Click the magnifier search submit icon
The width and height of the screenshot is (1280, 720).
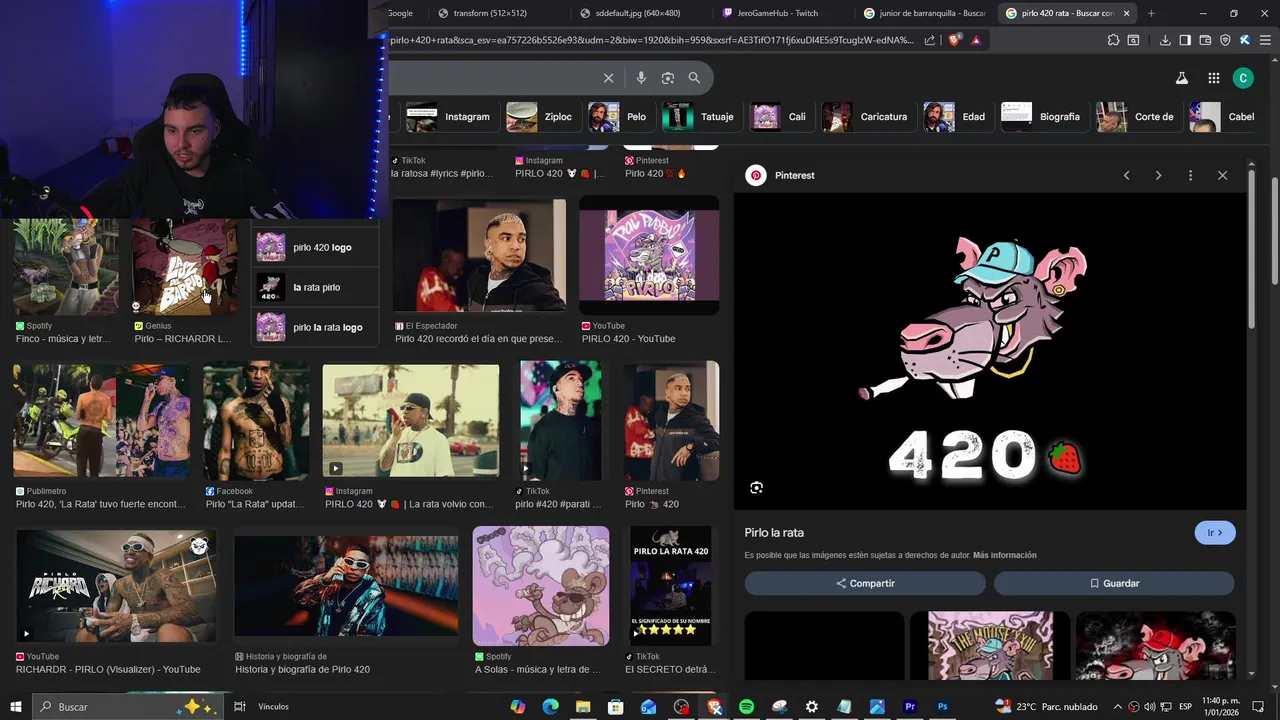click(694, 78)
